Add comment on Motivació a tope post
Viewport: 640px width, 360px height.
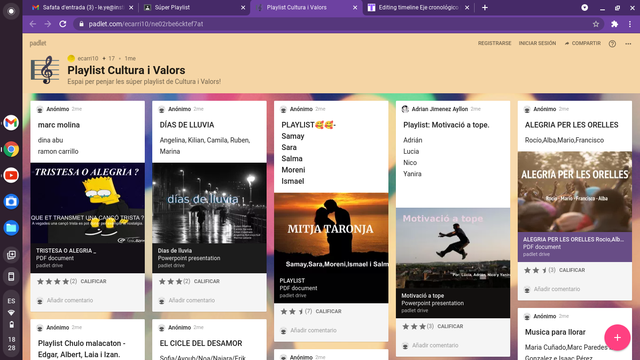[435, 345]
